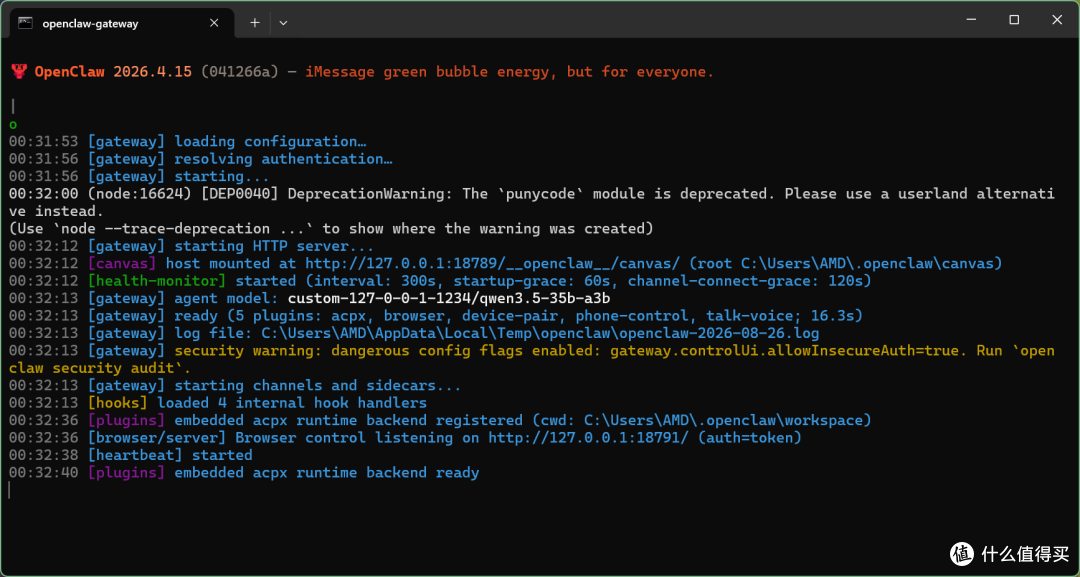Screen dimensions: 1080x577
Task: Click the [browser/server] tag
Action: point(157,438)
